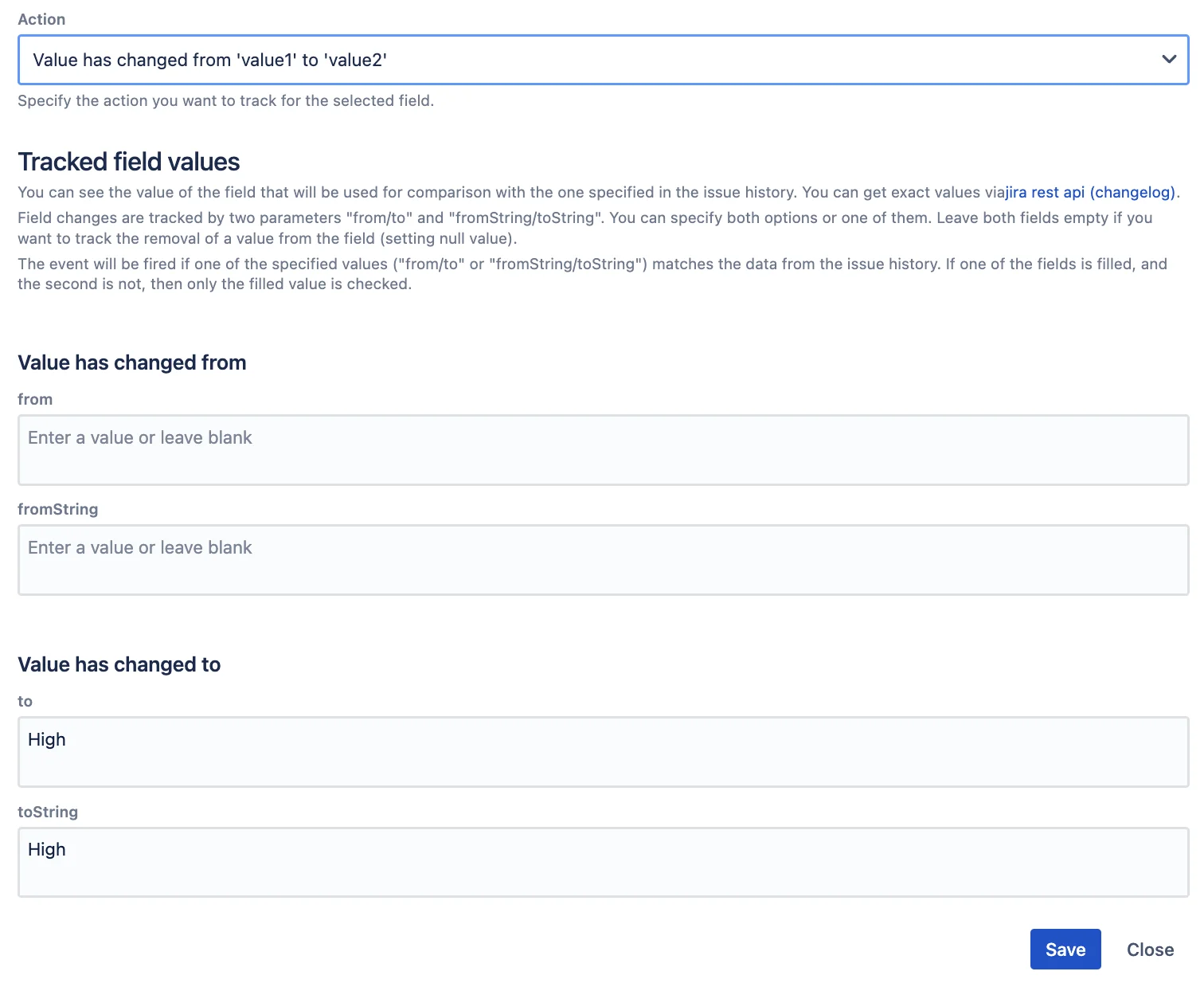1204x983 pixels.
Task: Click the 'to' field containing High
Action: coord(603,752)
